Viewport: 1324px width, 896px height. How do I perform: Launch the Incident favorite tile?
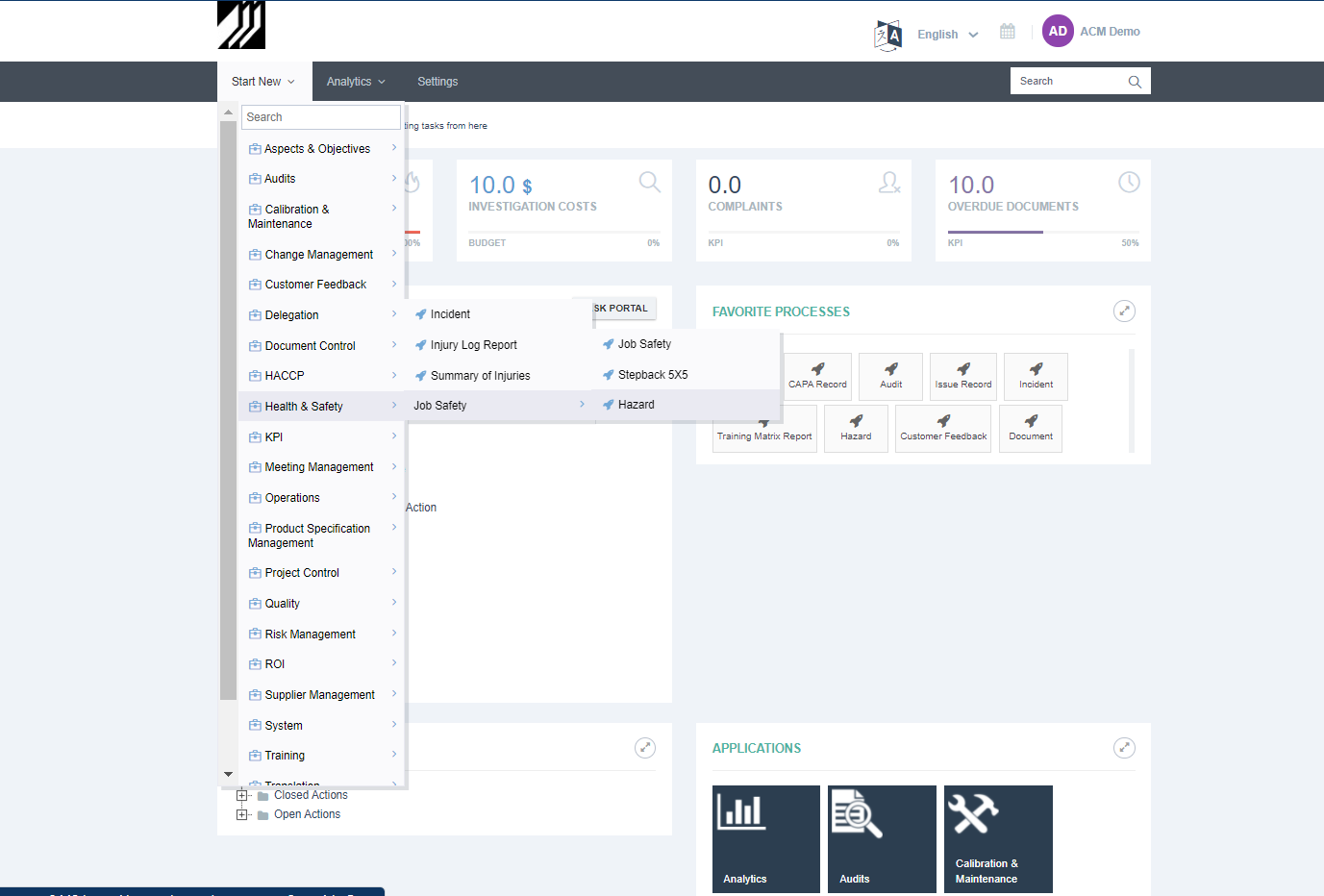(1036, 377)
